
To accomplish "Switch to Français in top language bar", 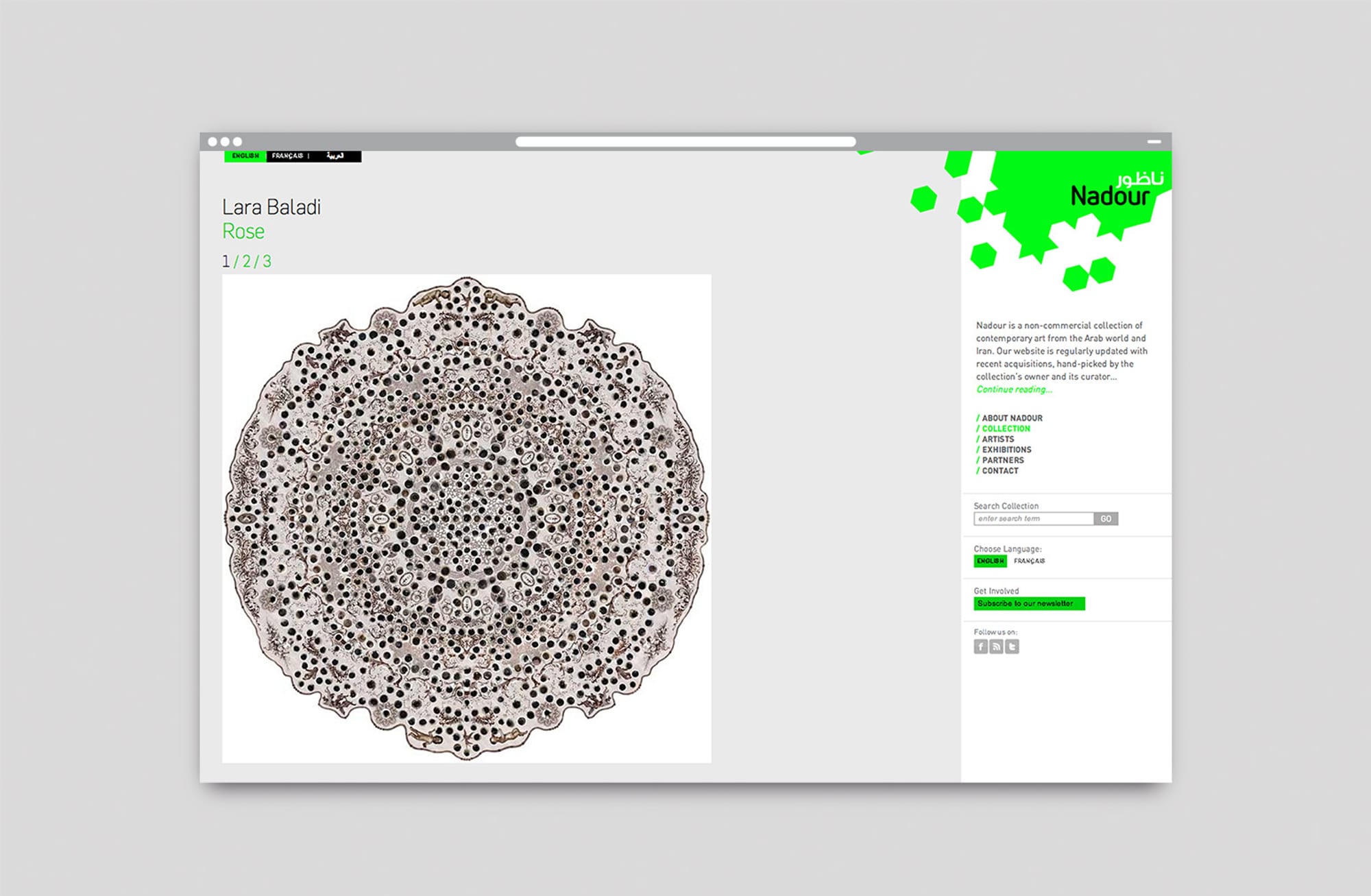I will point(287,156).
